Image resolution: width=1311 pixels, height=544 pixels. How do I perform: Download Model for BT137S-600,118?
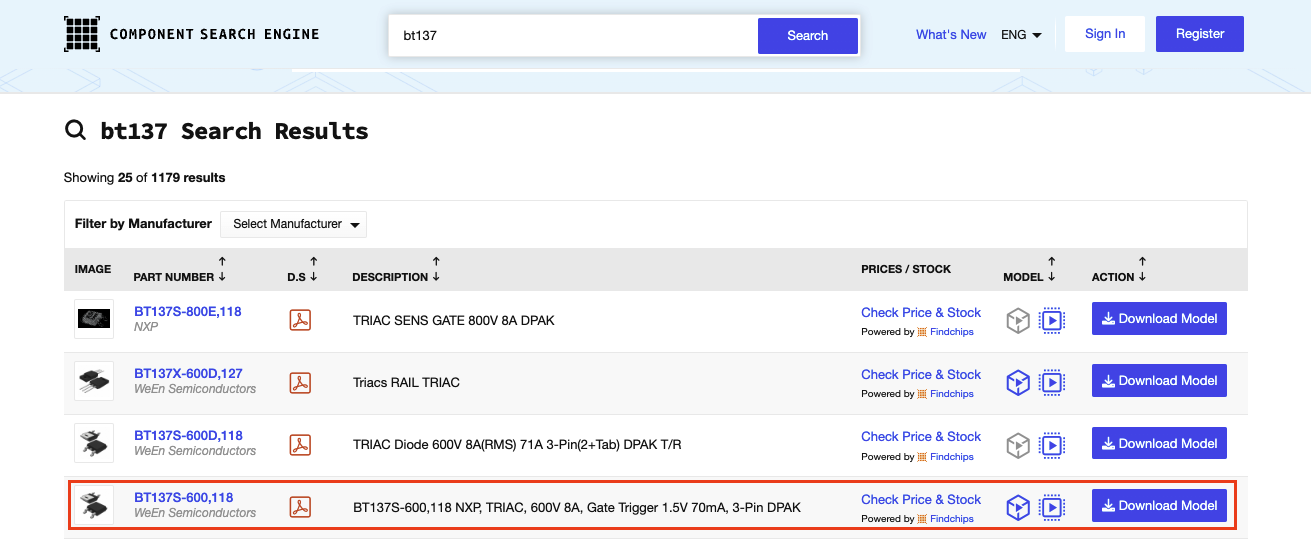(1159, 506)
